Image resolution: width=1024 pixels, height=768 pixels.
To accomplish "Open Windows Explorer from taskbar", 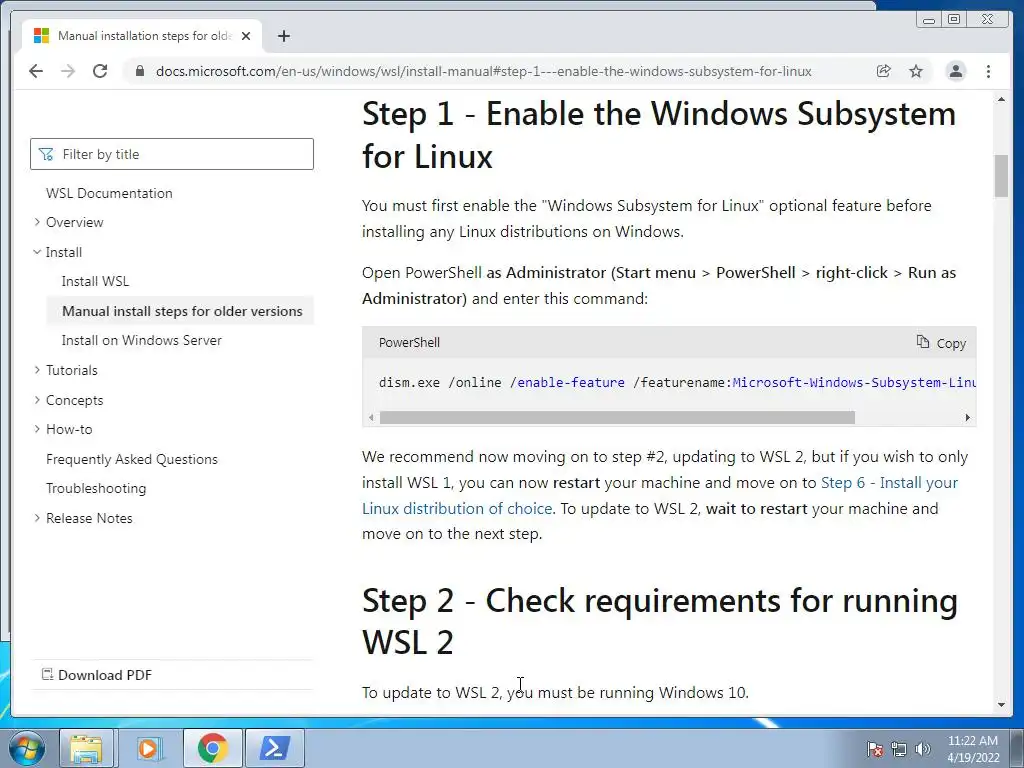I will (x=86, y=748).
